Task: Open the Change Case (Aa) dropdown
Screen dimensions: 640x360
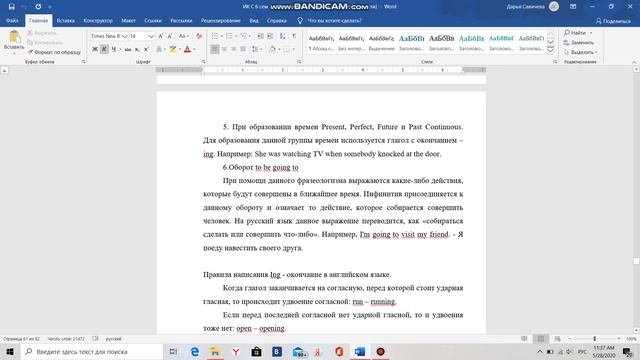Action: [x=184, y=36]
